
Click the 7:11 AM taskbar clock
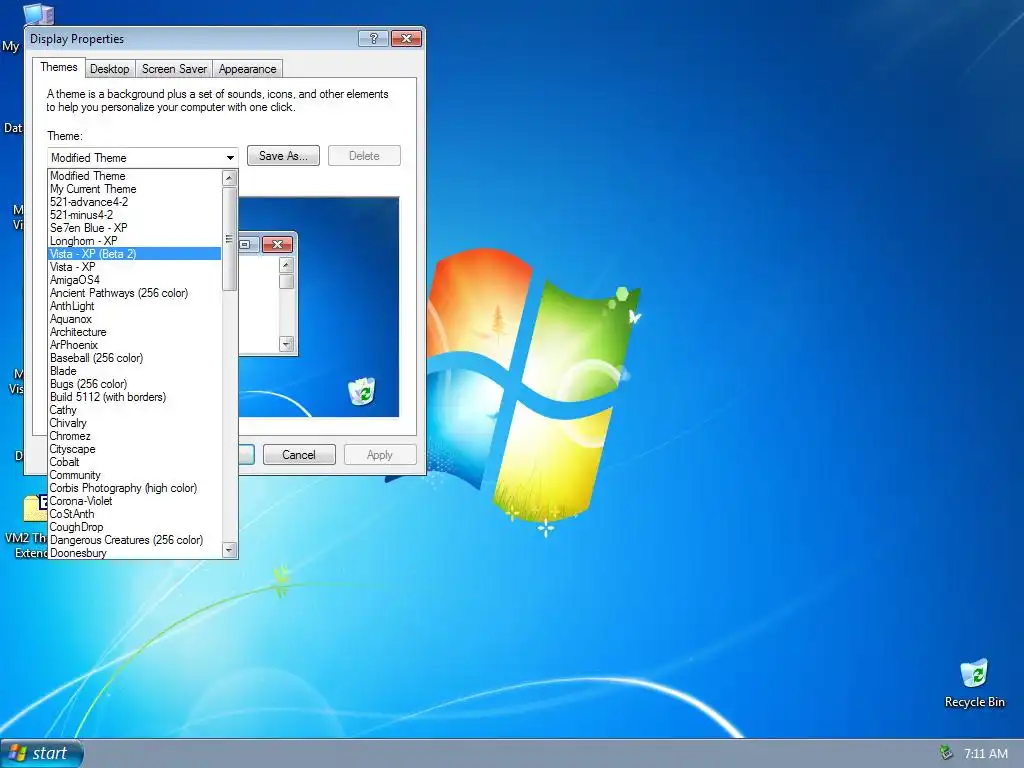(985, 754)
